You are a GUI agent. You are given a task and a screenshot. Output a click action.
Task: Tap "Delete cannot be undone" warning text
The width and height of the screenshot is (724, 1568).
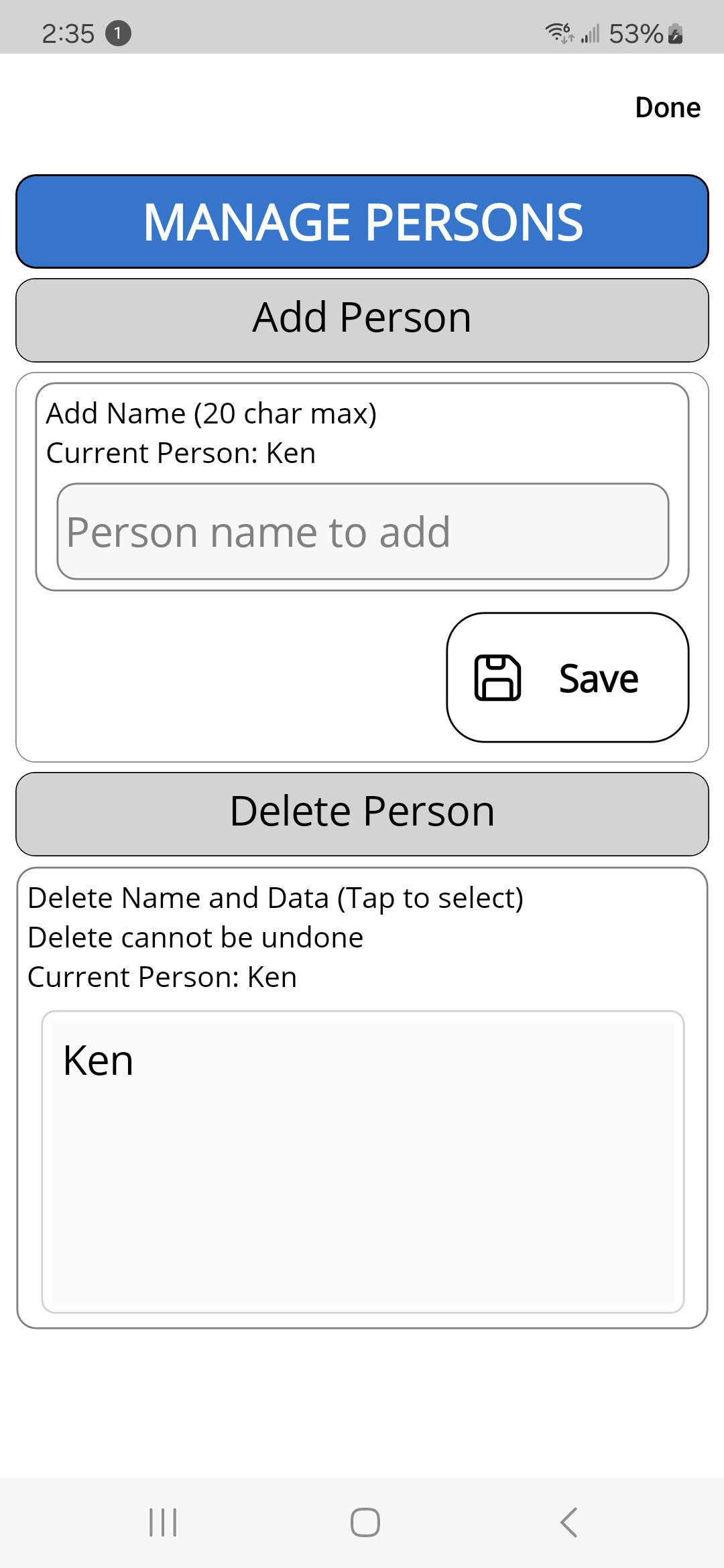(x=196, y=937)
